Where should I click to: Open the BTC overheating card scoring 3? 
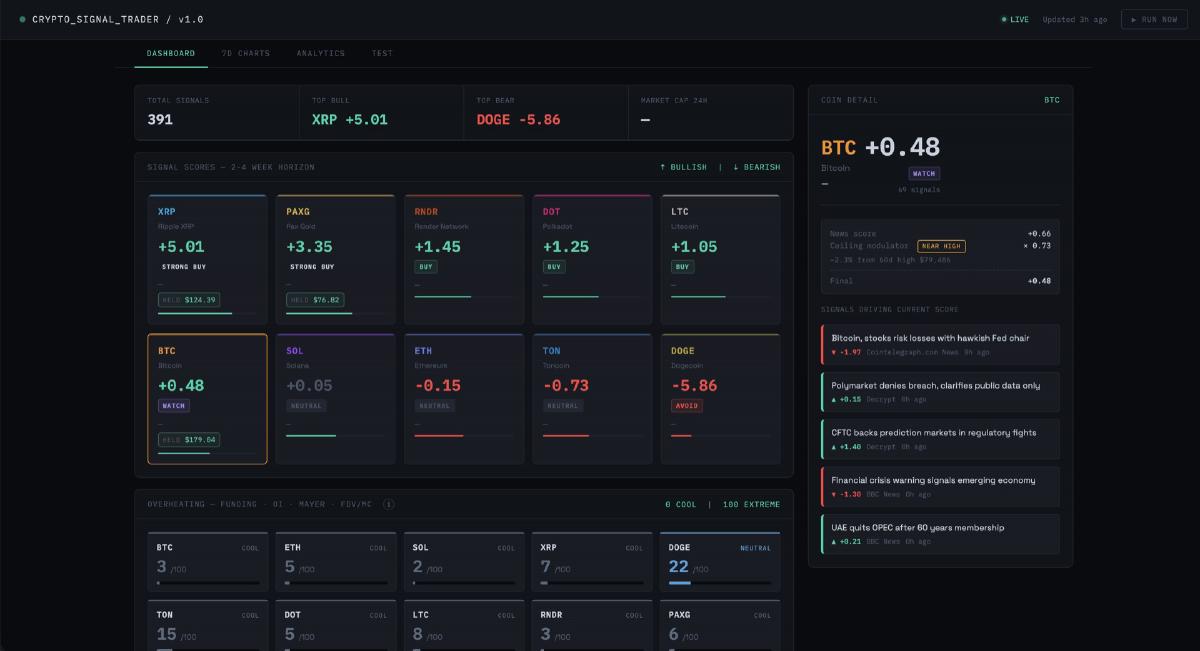(208, 562)
